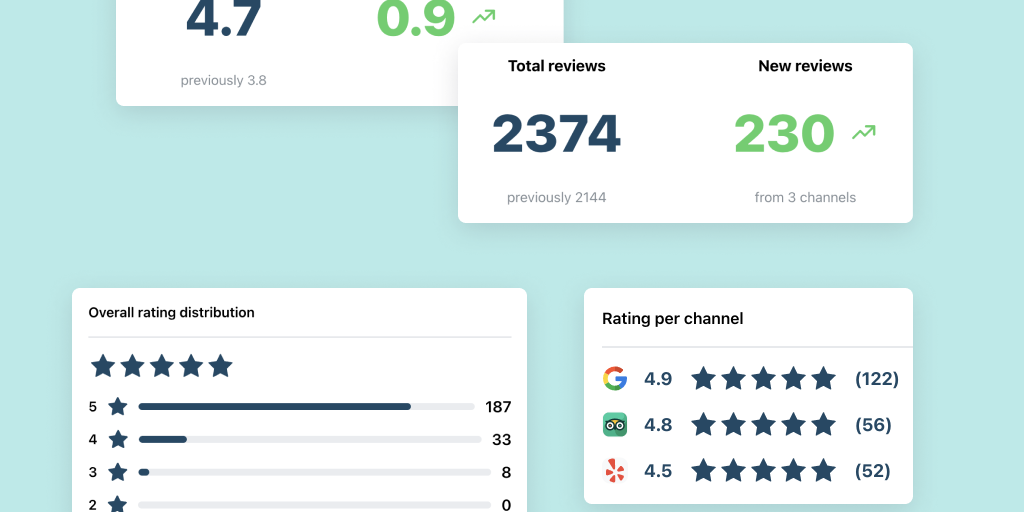1024x512 pixels.
Task: Click the green trend arrow beside 0.9
Action: click(x=483, y=16)
